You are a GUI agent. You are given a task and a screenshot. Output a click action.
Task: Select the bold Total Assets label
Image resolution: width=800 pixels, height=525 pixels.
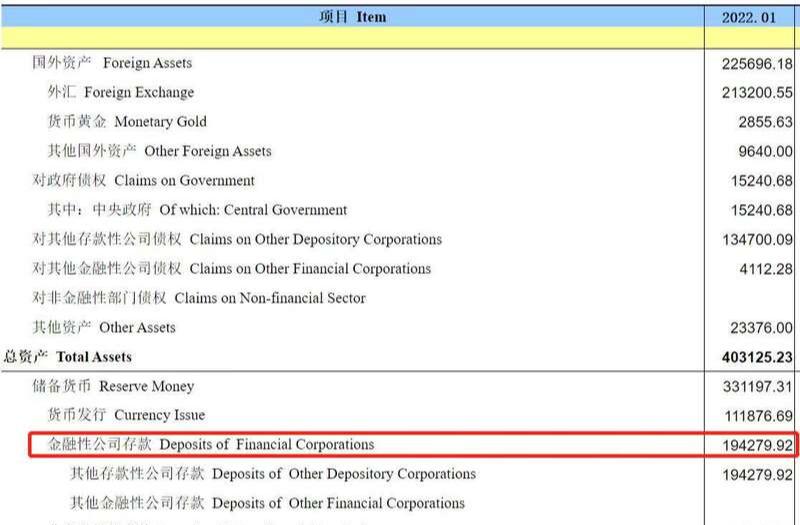[x=68, y=357]
